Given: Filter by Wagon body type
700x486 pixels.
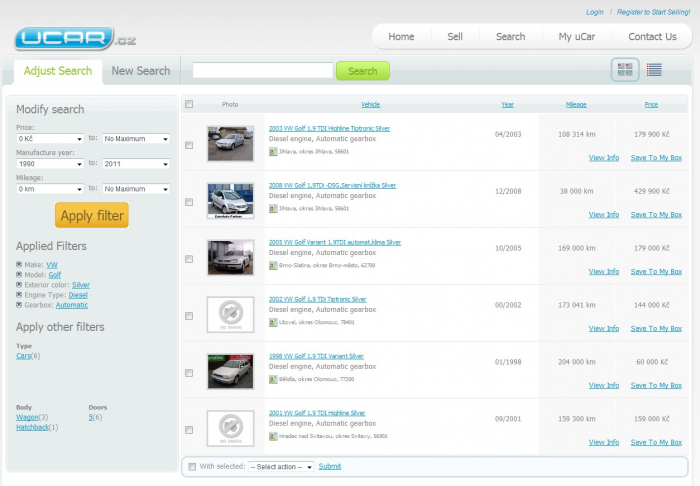Looking at the screenshot, I should coord(27,417).
